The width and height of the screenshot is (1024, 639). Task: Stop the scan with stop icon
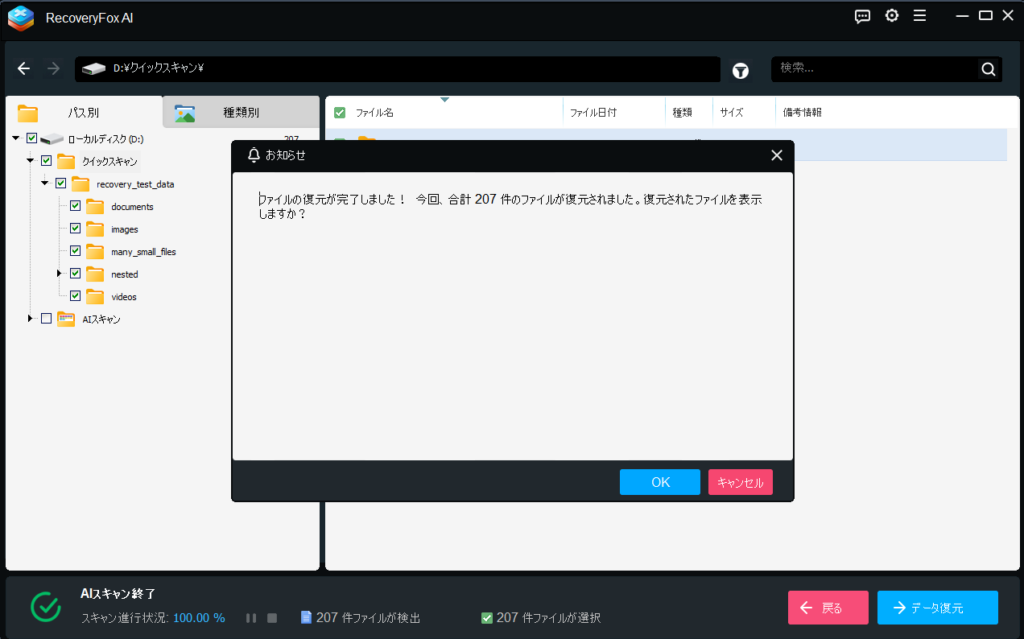pos(272,618)
